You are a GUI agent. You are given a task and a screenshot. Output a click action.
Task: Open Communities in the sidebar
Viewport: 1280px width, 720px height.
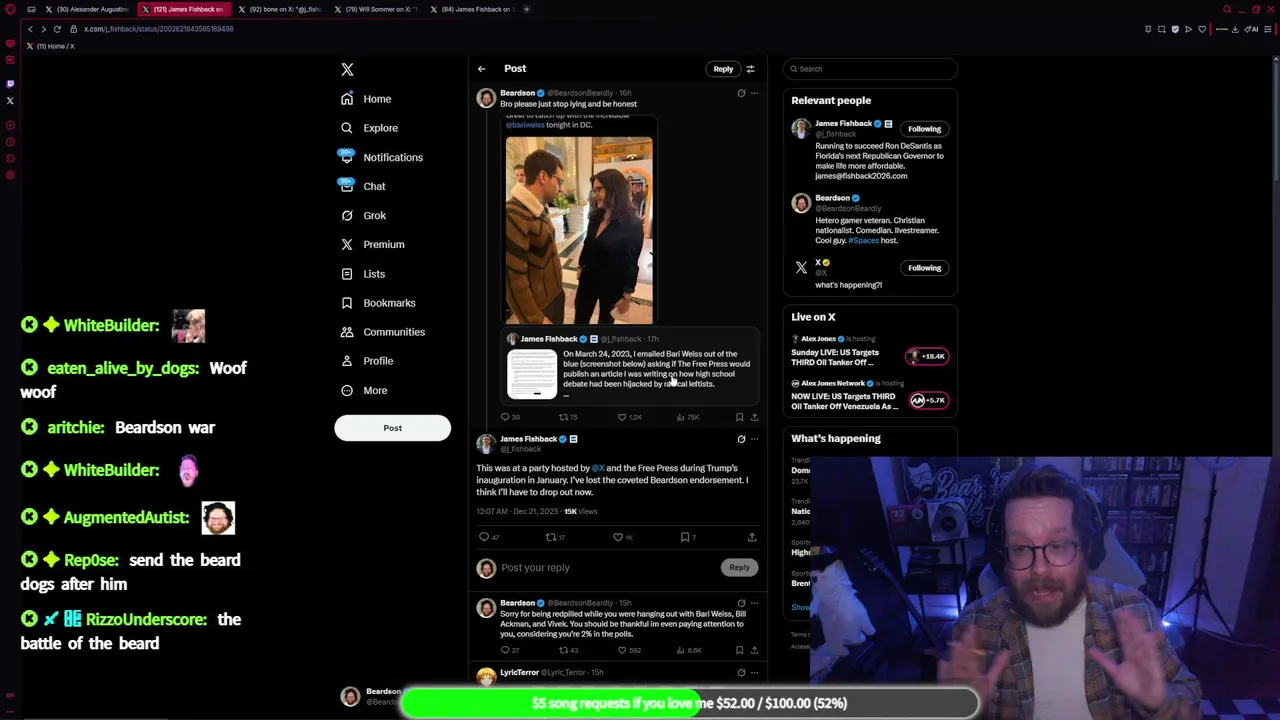(382, 331)
